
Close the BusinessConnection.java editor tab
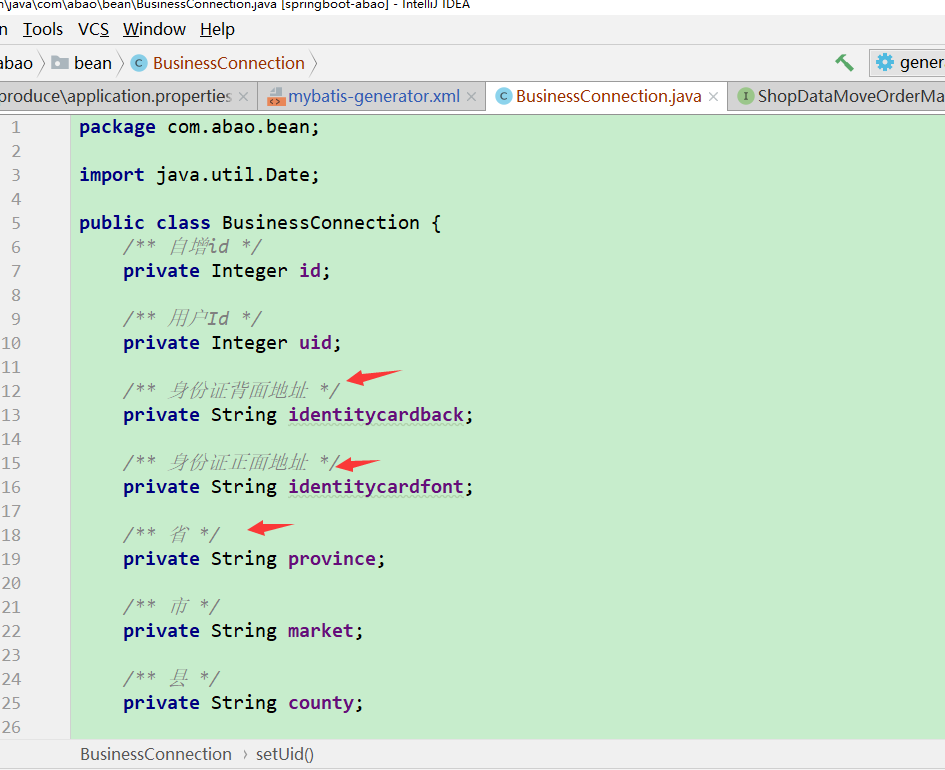pyautogui.click(x=712, y=96)
